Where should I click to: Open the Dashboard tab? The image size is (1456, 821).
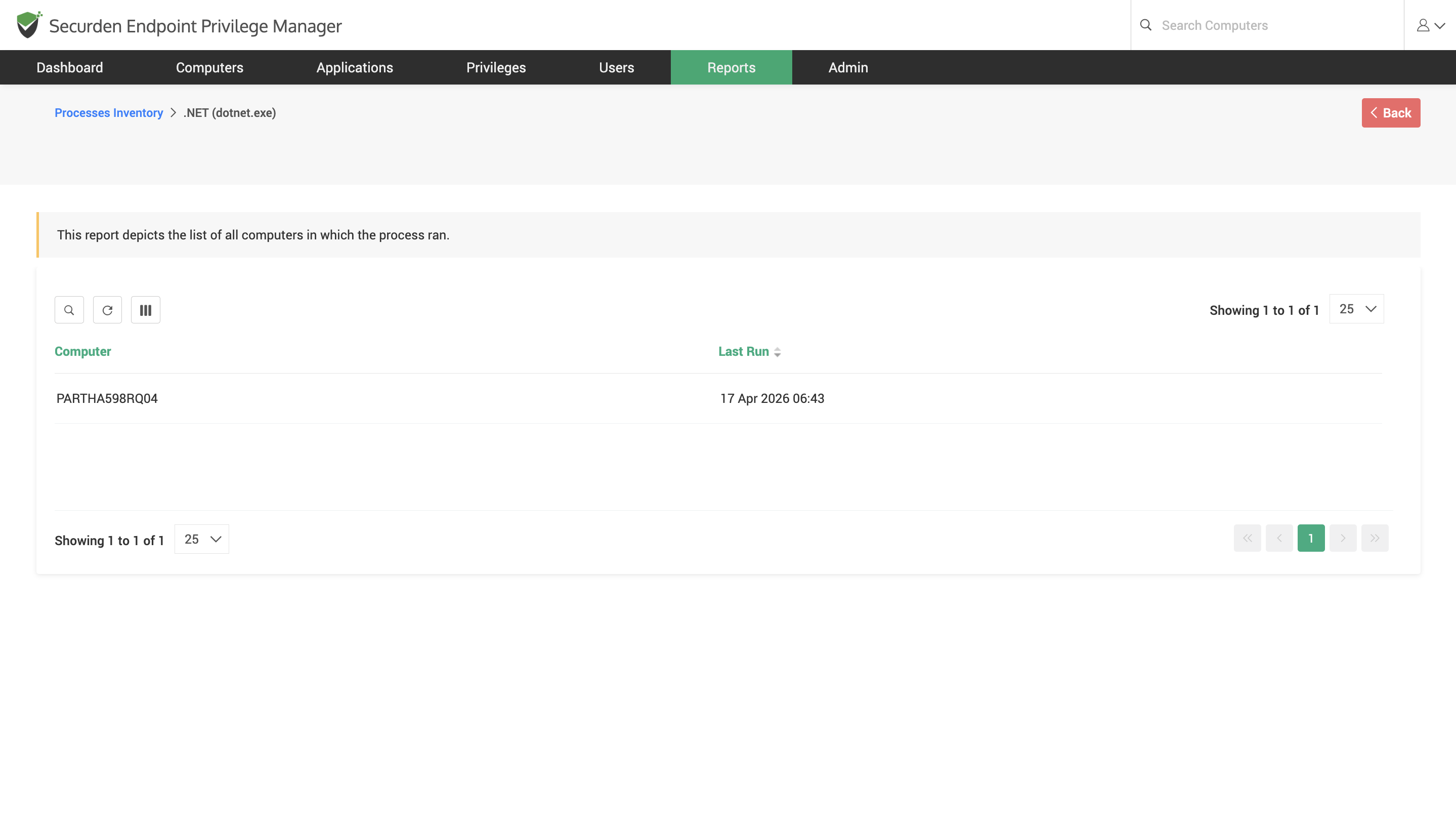click(x=69, y=67)
